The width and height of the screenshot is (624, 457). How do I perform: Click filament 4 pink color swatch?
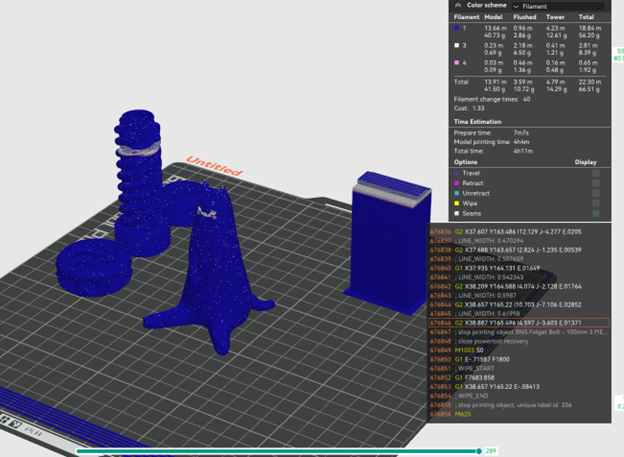pyautogui.click(x=458, y=60)
